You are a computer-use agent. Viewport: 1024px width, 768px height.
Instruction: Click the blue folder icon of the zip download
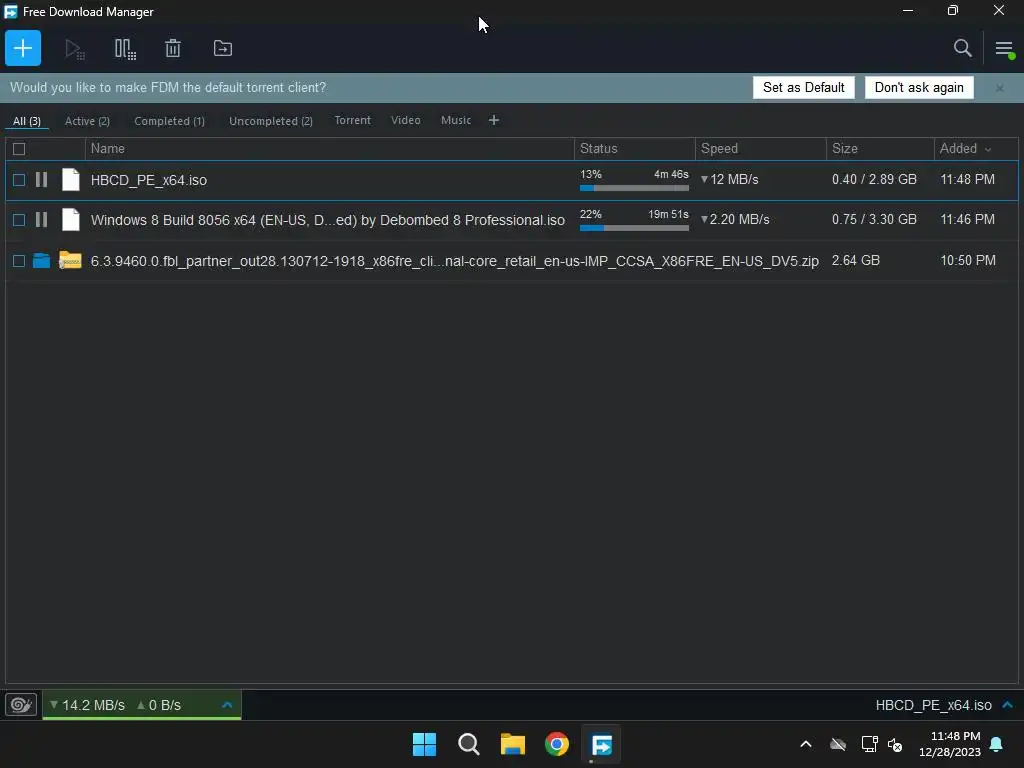click(41, 261)
